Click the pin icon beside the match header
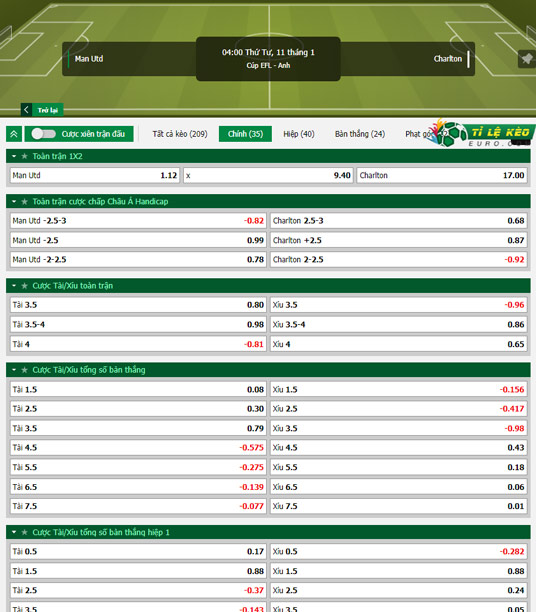This screenshot has height=612, width=536. click(527, 59)
